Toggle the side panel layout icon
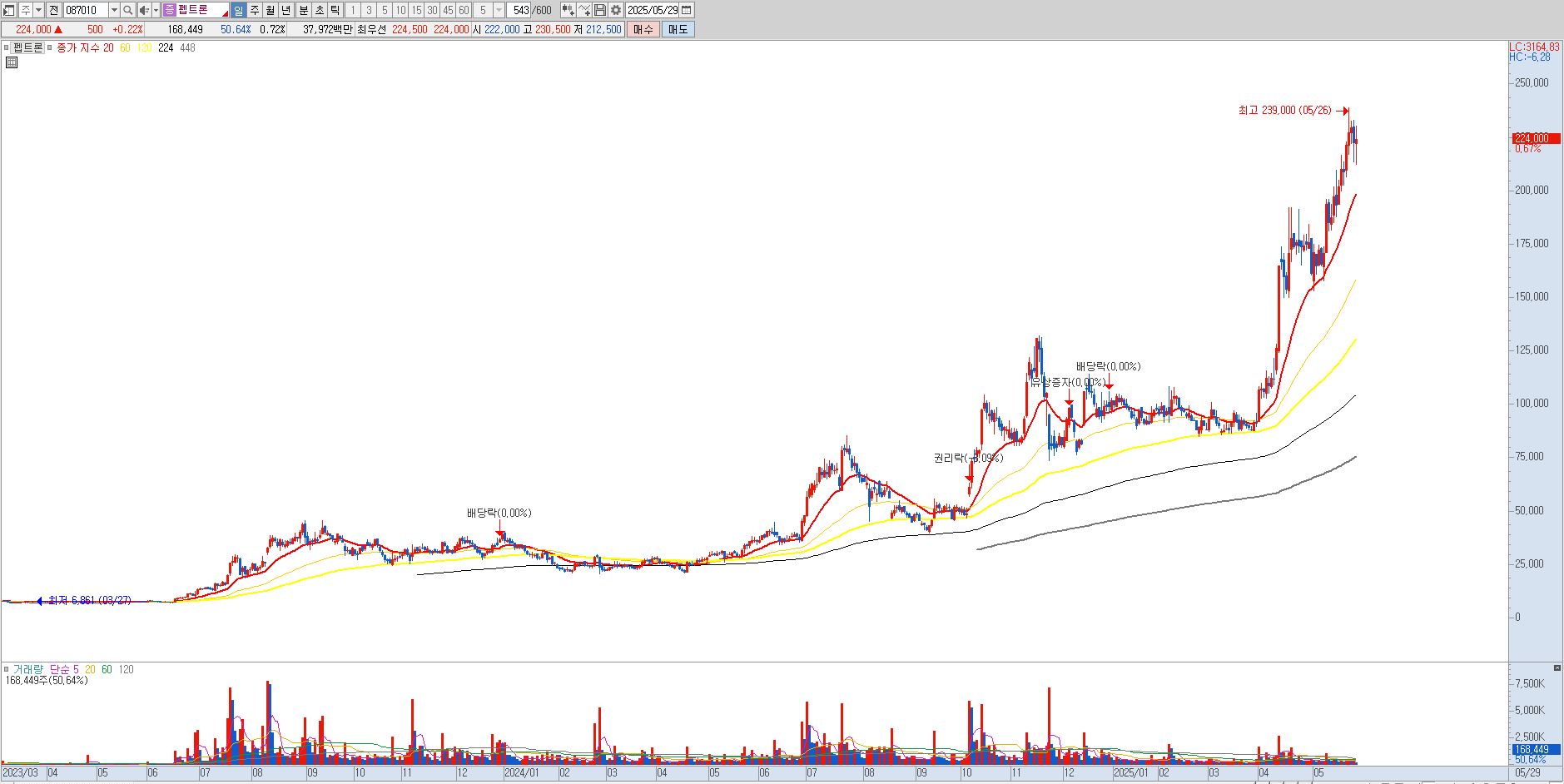Image resolution: width=1564 pixels, height=784 pixels. [9, 10]
